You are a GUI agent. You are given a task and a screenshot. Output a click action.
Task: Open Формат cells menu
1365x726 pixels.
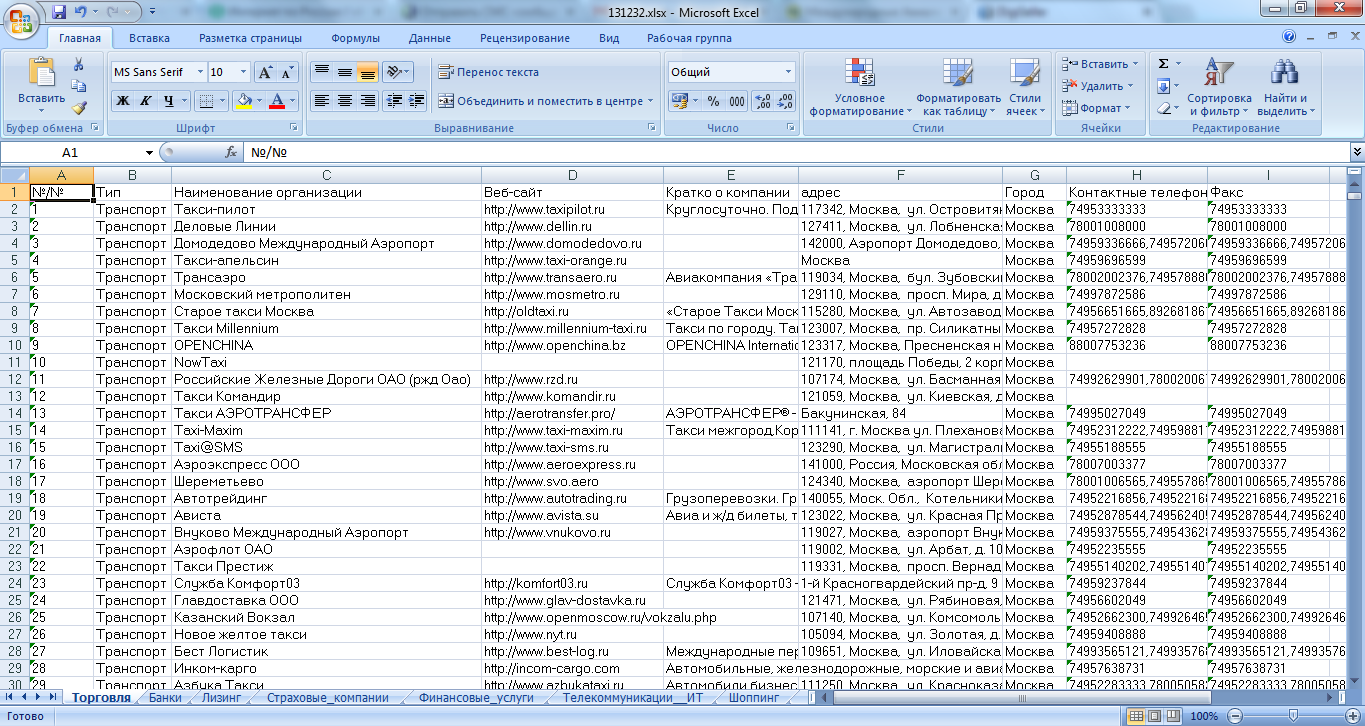(1095, 108)
